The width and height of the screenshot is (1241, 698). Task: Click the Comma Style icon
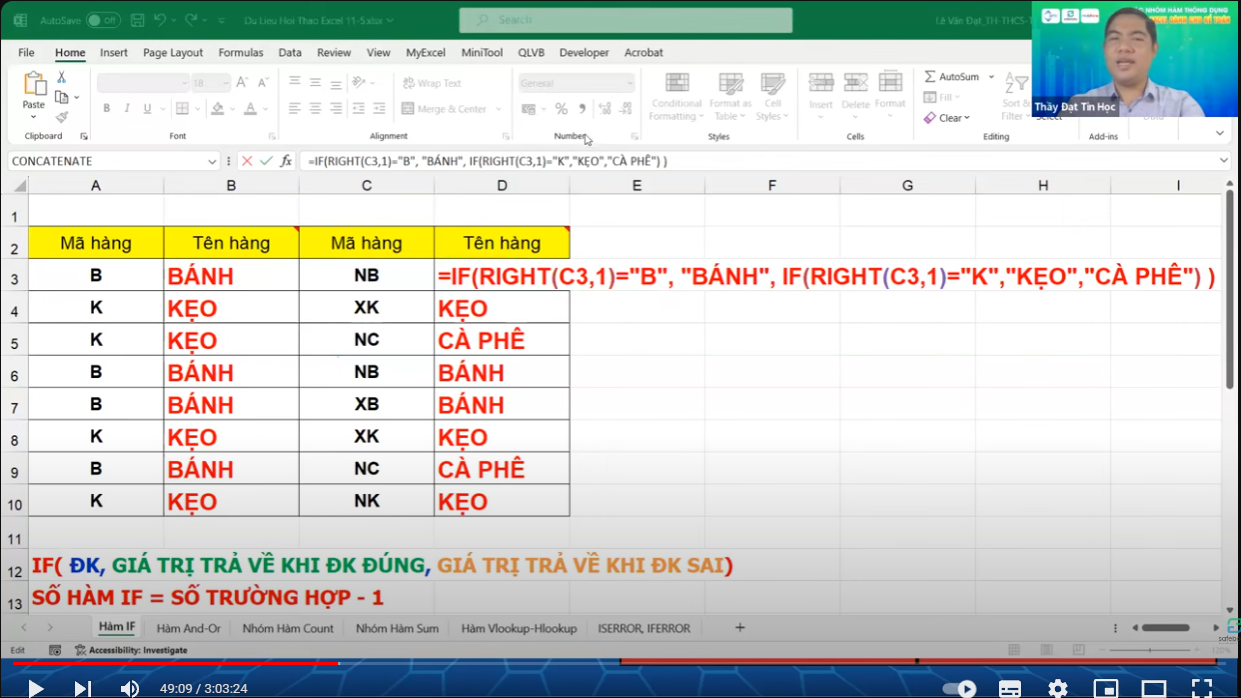click(582, 109)
